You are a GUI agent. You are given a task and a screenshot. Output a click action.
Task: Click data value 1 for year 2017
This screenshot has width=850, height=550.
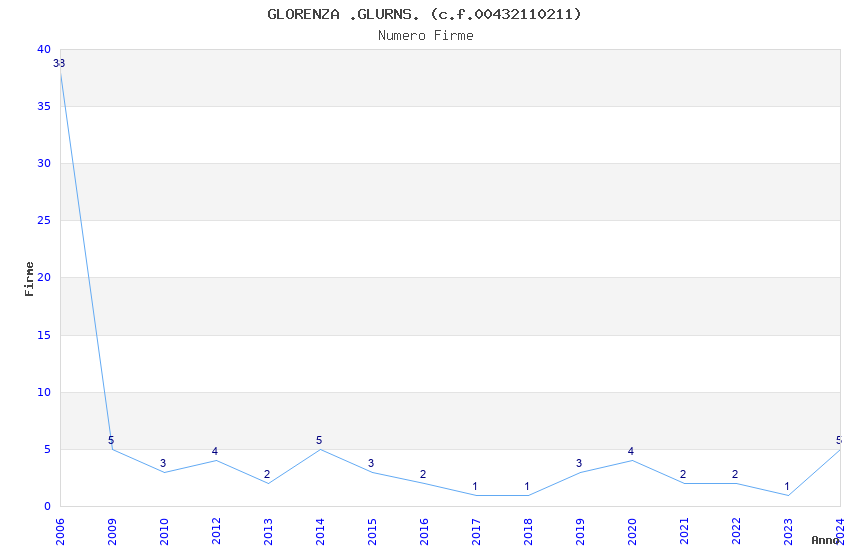click(x=475, y=486)
